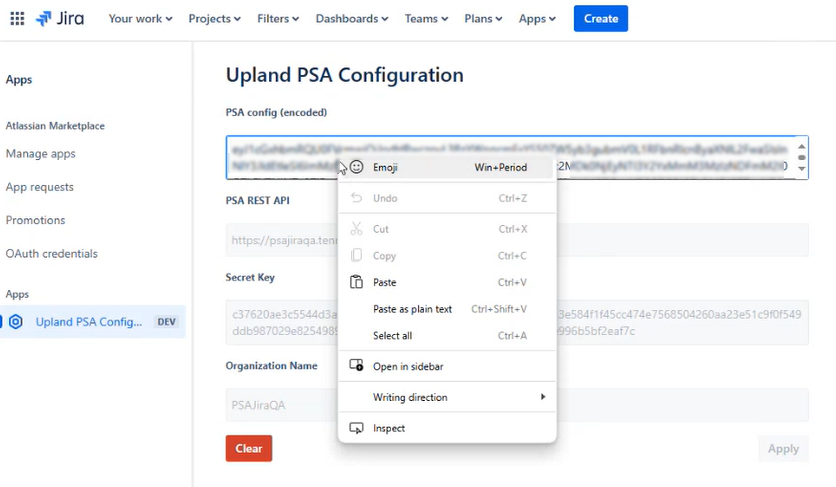Click the Organization Name label

(271, 366)
